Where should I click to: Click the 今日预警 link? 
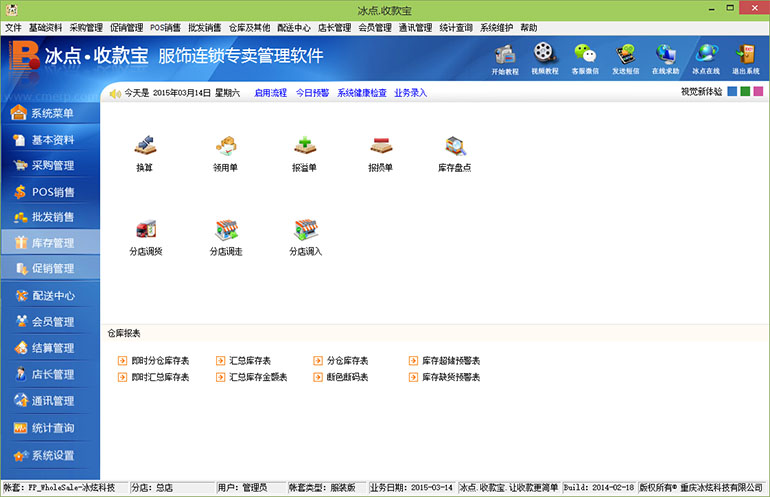[312, 93]
